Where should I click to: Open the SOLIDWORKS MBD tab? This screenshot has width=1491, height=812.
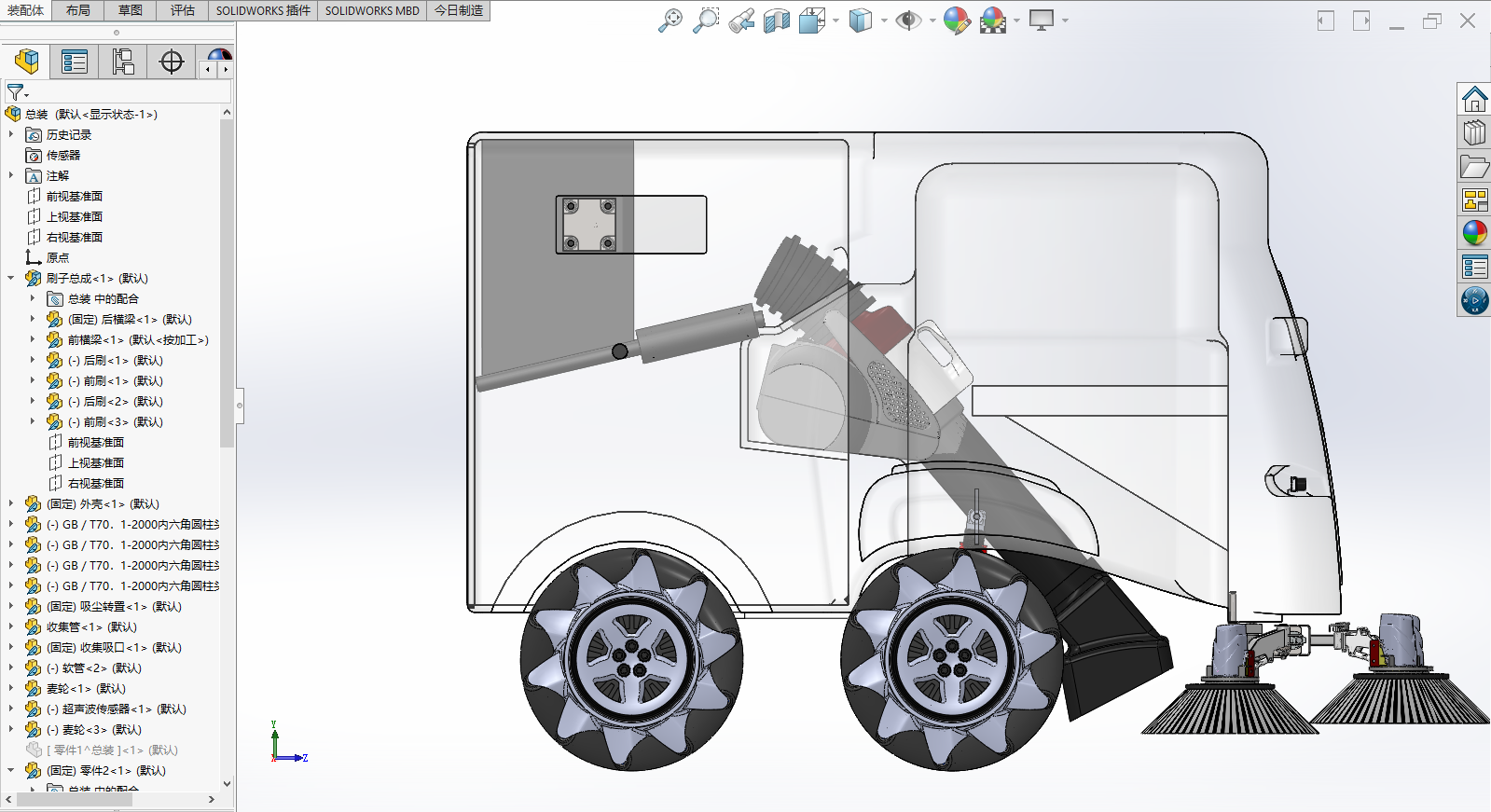coord(372,10)
